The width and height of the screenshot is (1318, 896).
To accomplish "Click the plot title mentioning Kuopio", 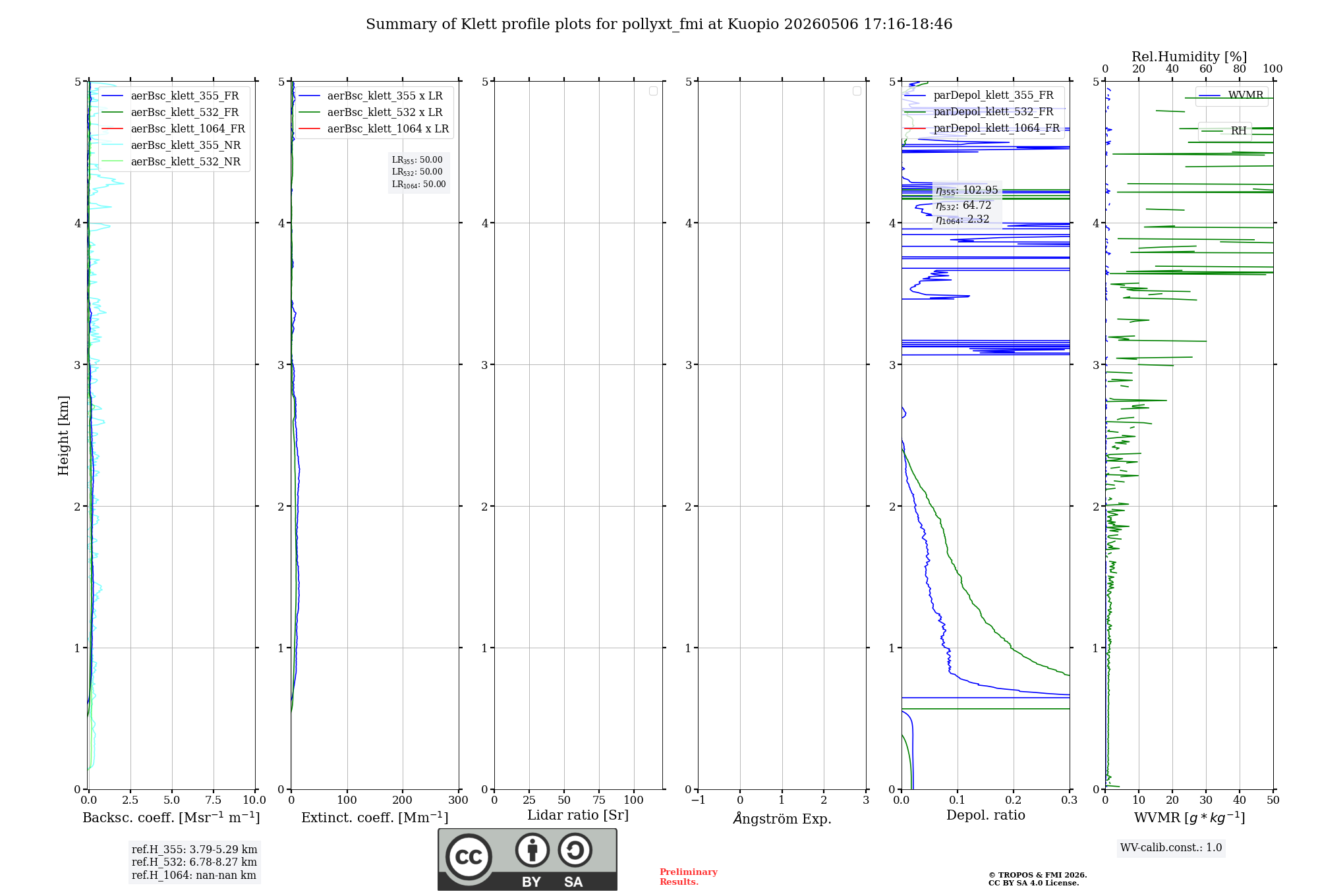I will point(659,24).
